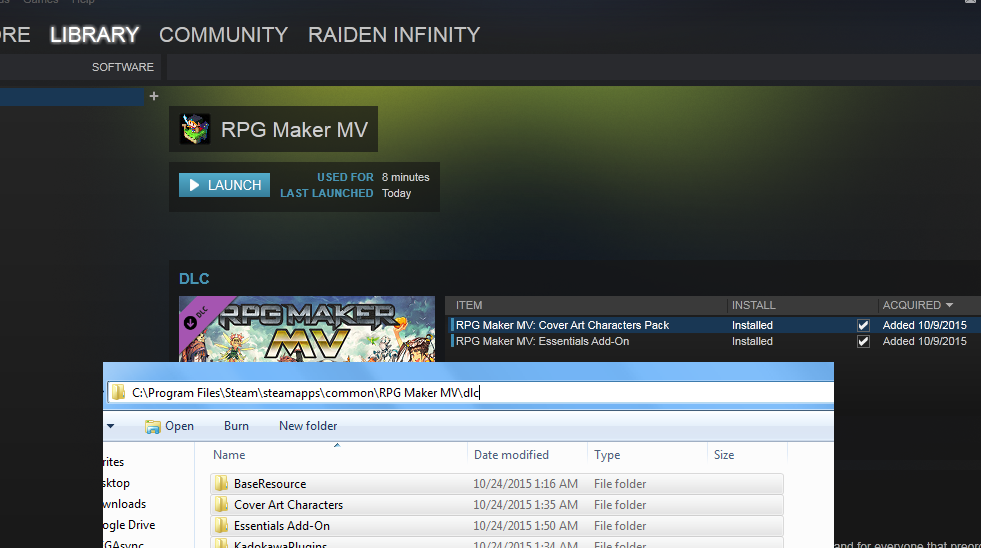Select RPG Maker MV: Essentials Add-On row

point(713,342)
